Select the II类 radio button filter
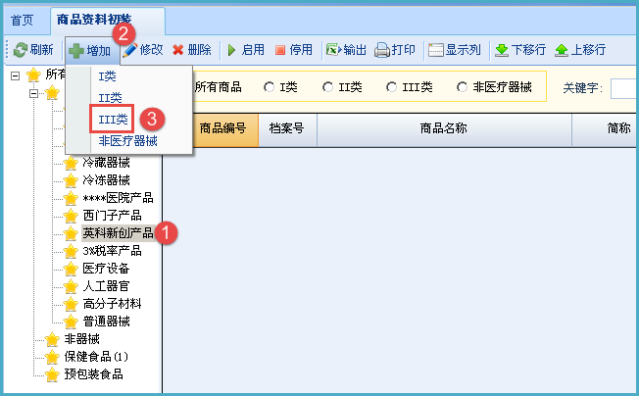This screenshot has width=639, height=396. click(x=327, y=87)
